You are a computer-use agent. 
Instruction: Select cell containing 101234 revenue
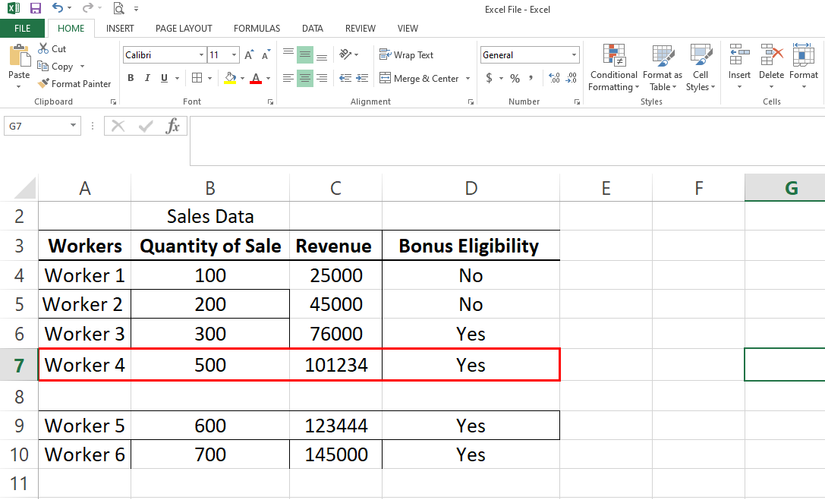pyautogui.click(x=336, y=366)
